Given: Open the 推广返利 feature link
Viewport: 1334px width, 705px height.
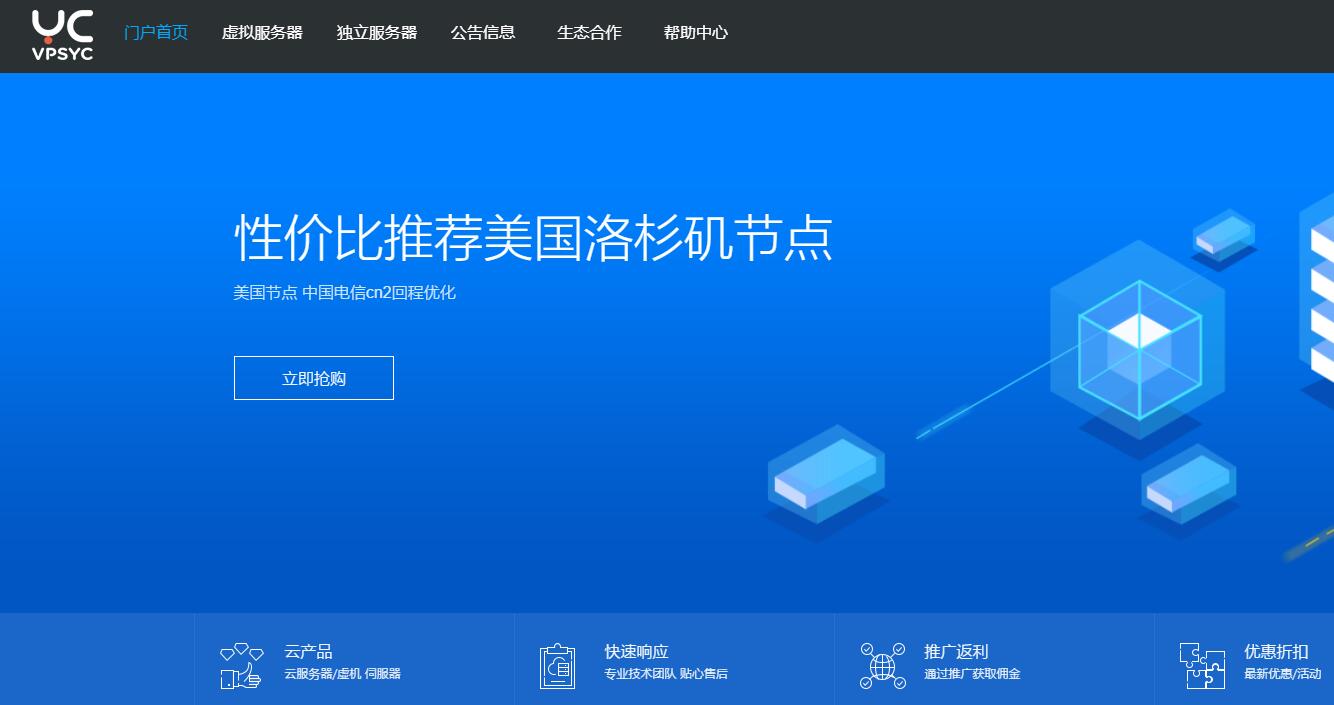Looking at the screenshot, I should coord(956,652).
